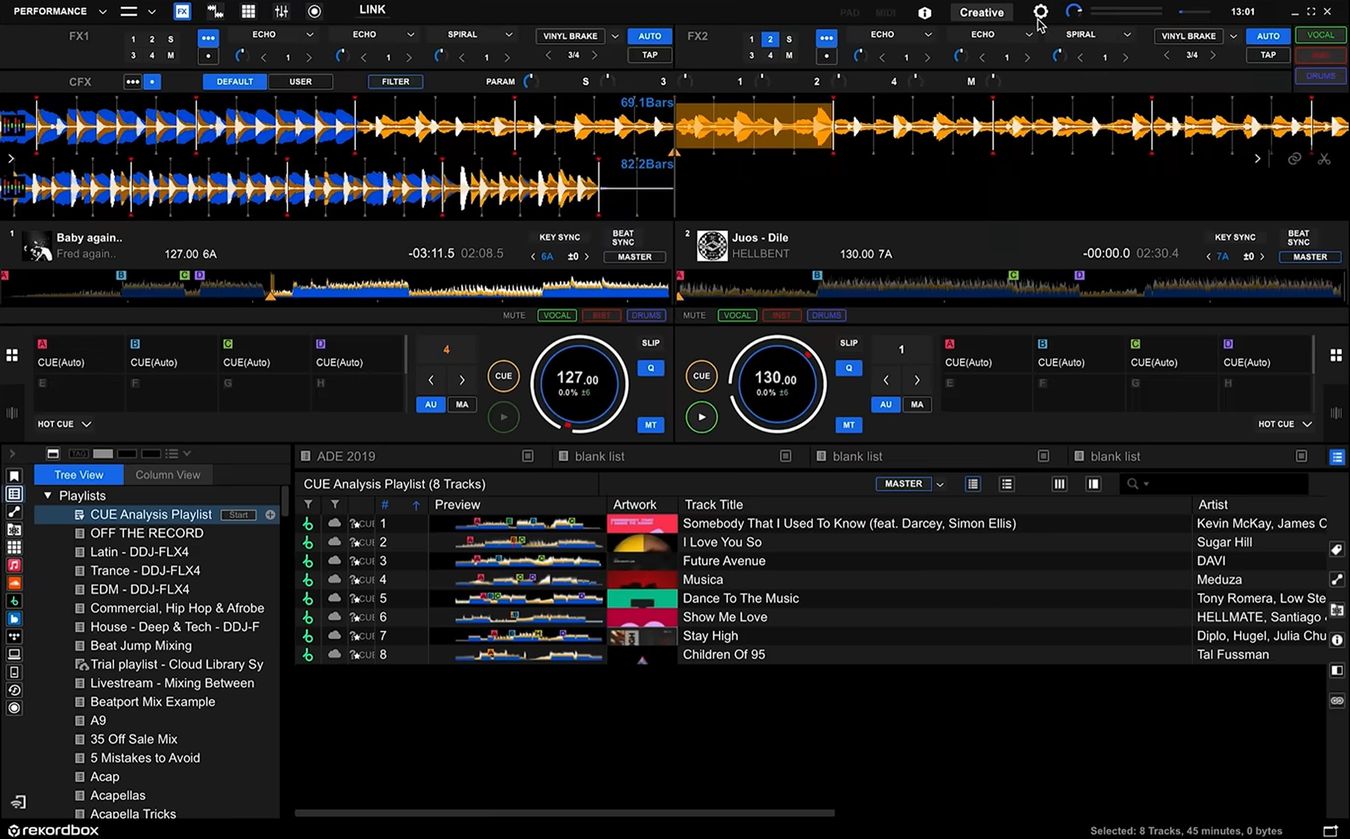
Task: Toggle deck 2 DRUMS stem mute
Action: [827, 315]
